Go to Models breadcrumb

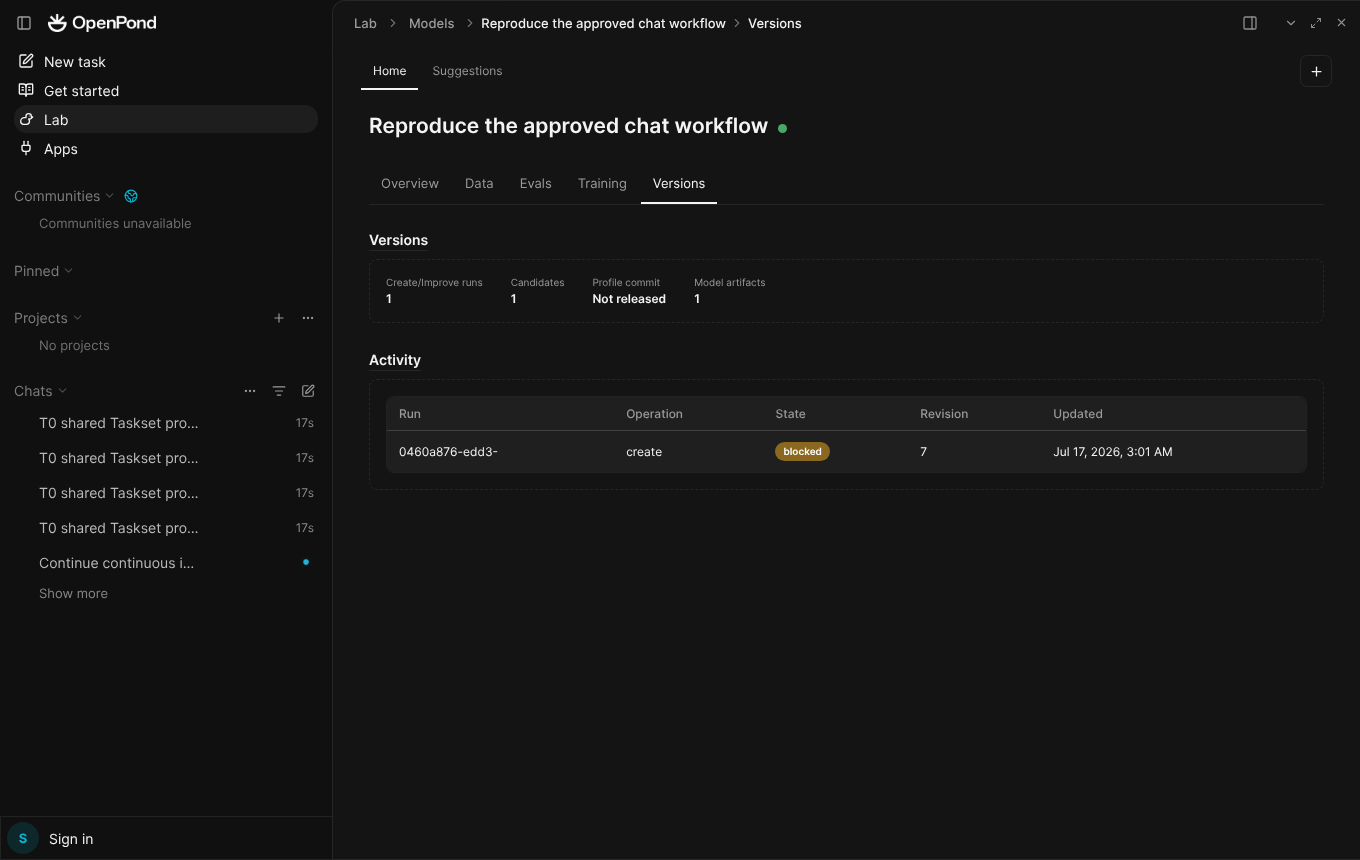pos(432,23)
